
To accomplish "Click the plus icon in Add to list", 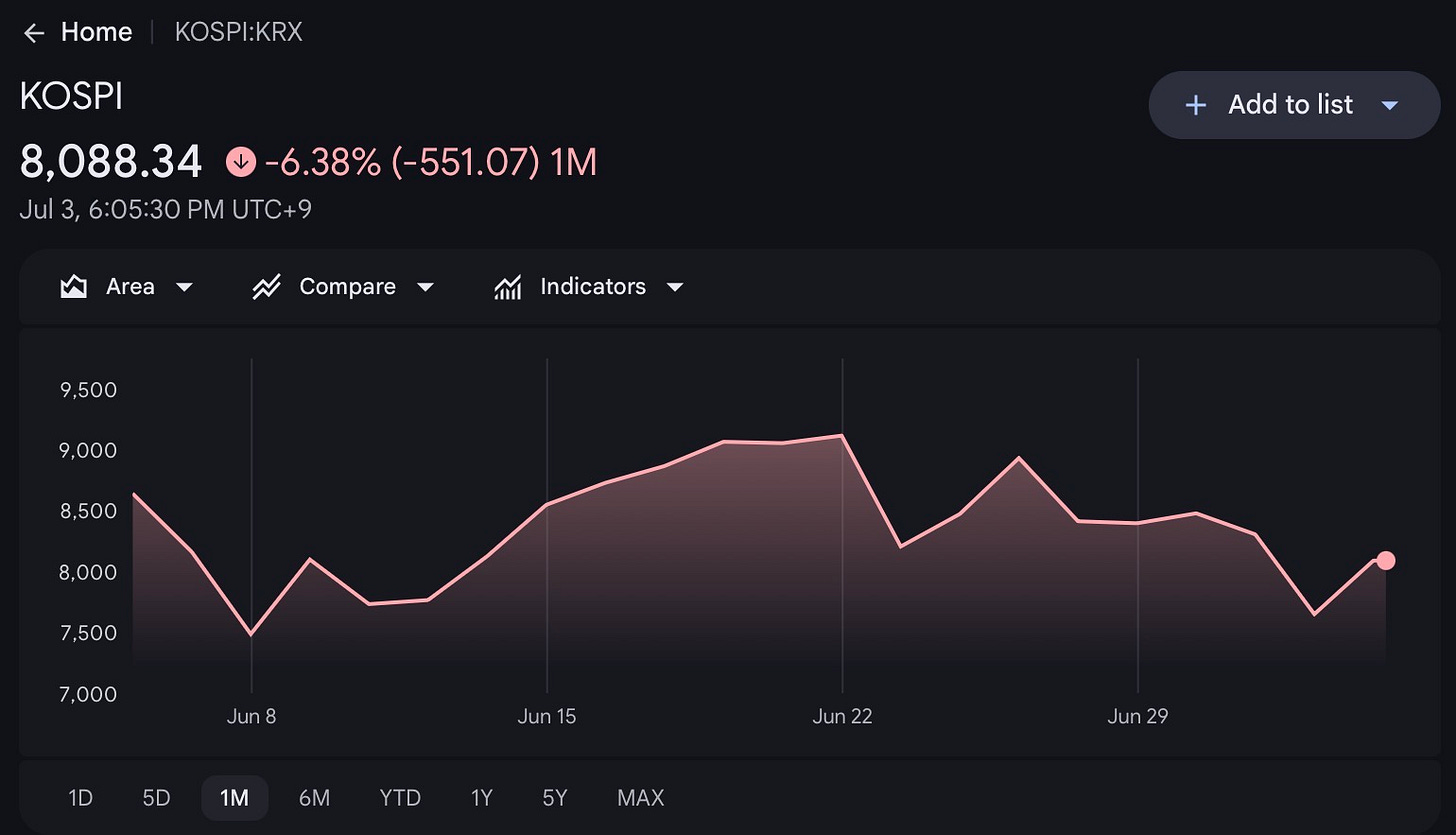I will click(1195, 105).
